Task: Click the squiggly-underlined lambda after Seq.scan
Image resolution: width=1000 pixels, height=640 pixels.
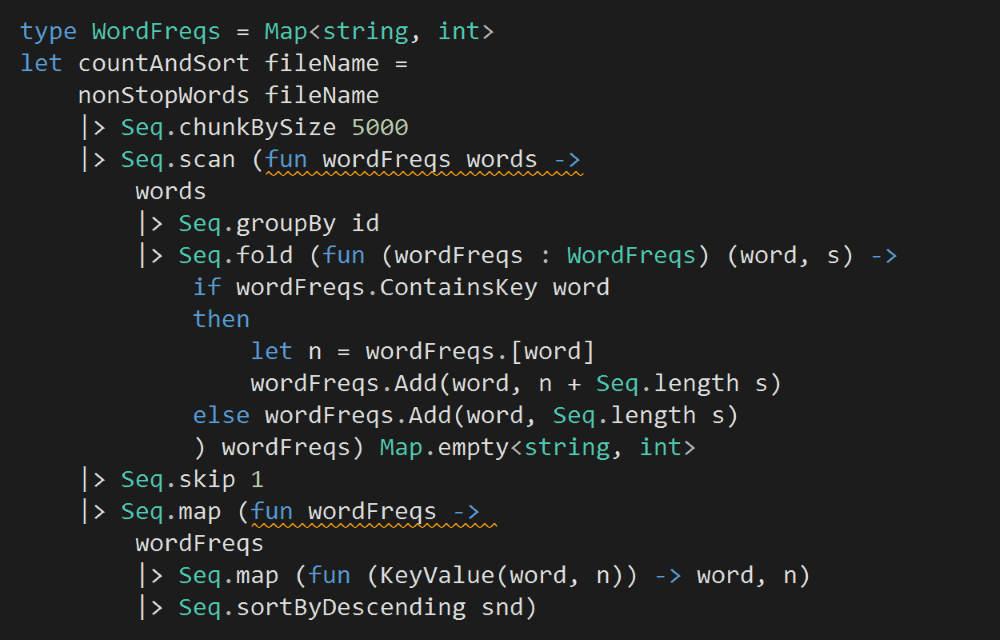Action: coord(423,159)
